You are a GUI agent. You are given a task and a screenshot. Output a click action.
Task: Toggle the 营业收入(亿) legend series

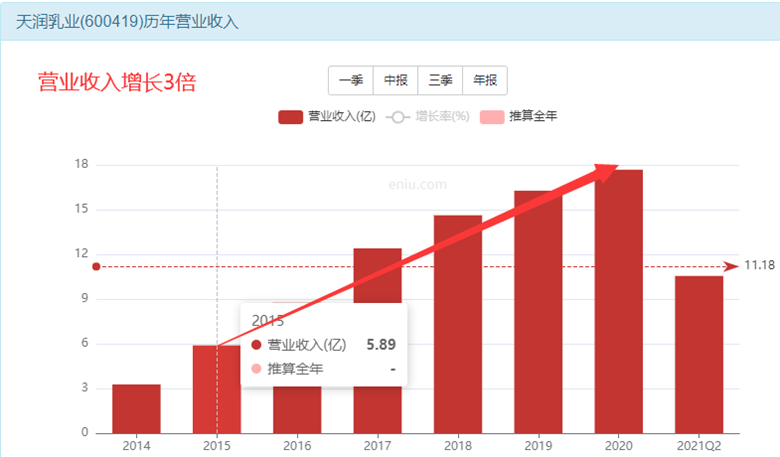coord(327,117)
